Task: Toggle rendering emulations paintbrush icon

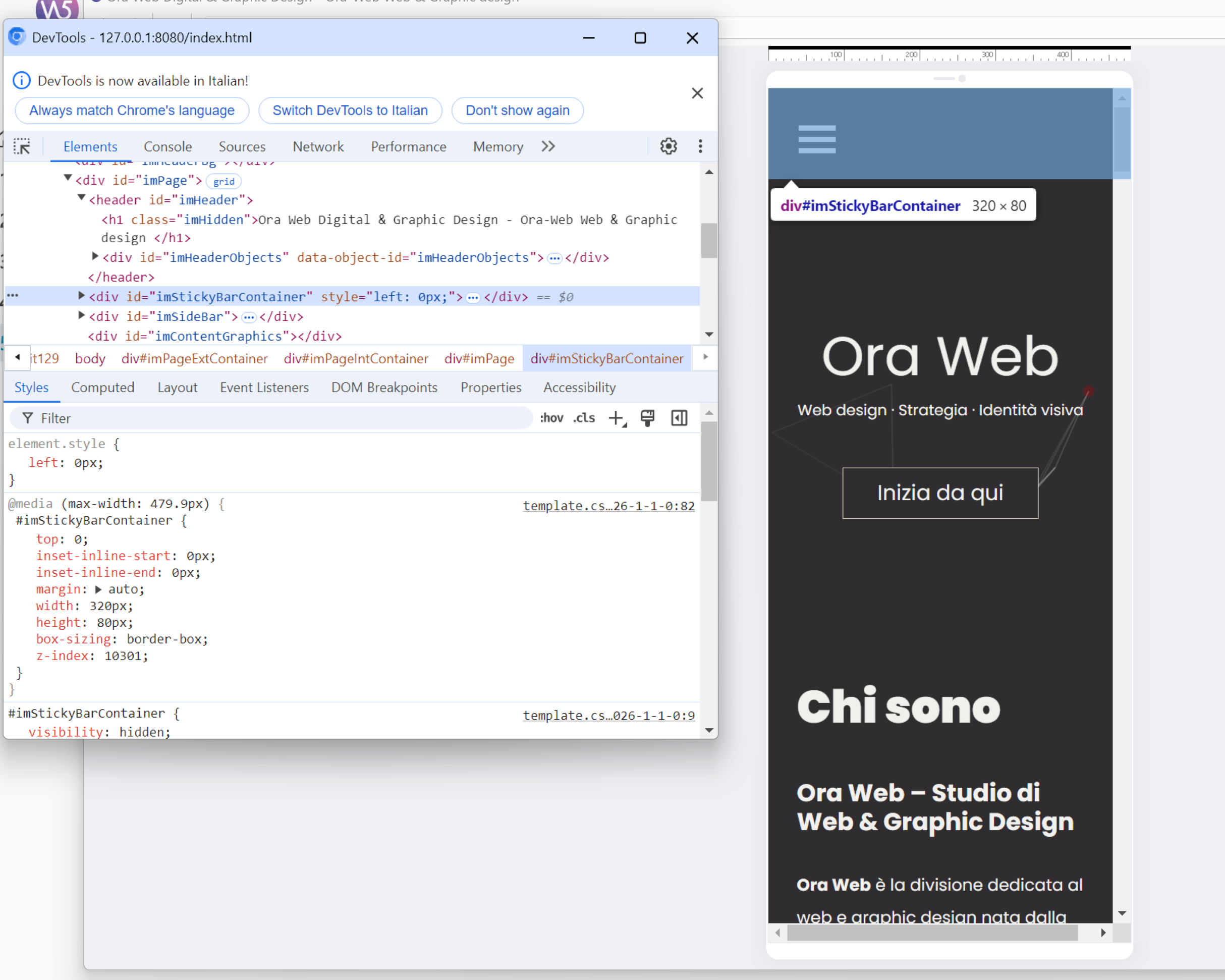Action: 647,418
